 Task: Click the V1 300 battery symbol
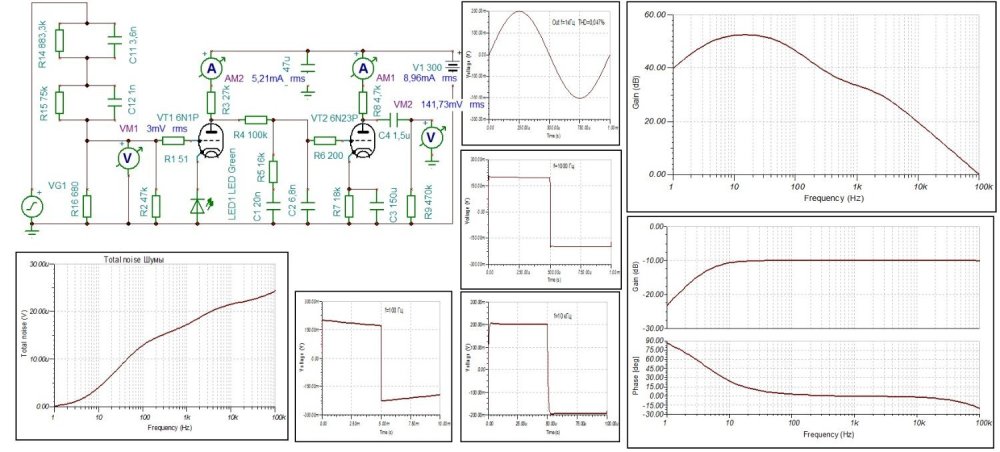click(451, 68)
